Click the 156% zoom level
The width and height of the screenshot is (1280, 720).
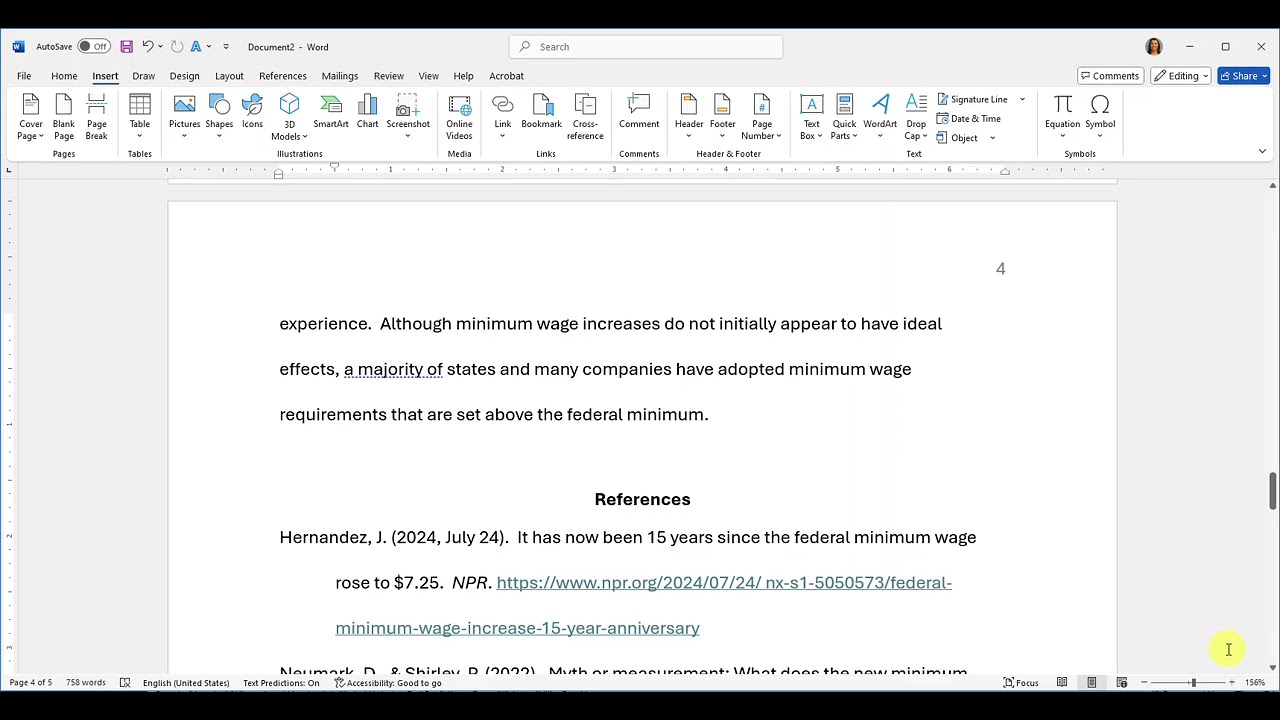1255,683
